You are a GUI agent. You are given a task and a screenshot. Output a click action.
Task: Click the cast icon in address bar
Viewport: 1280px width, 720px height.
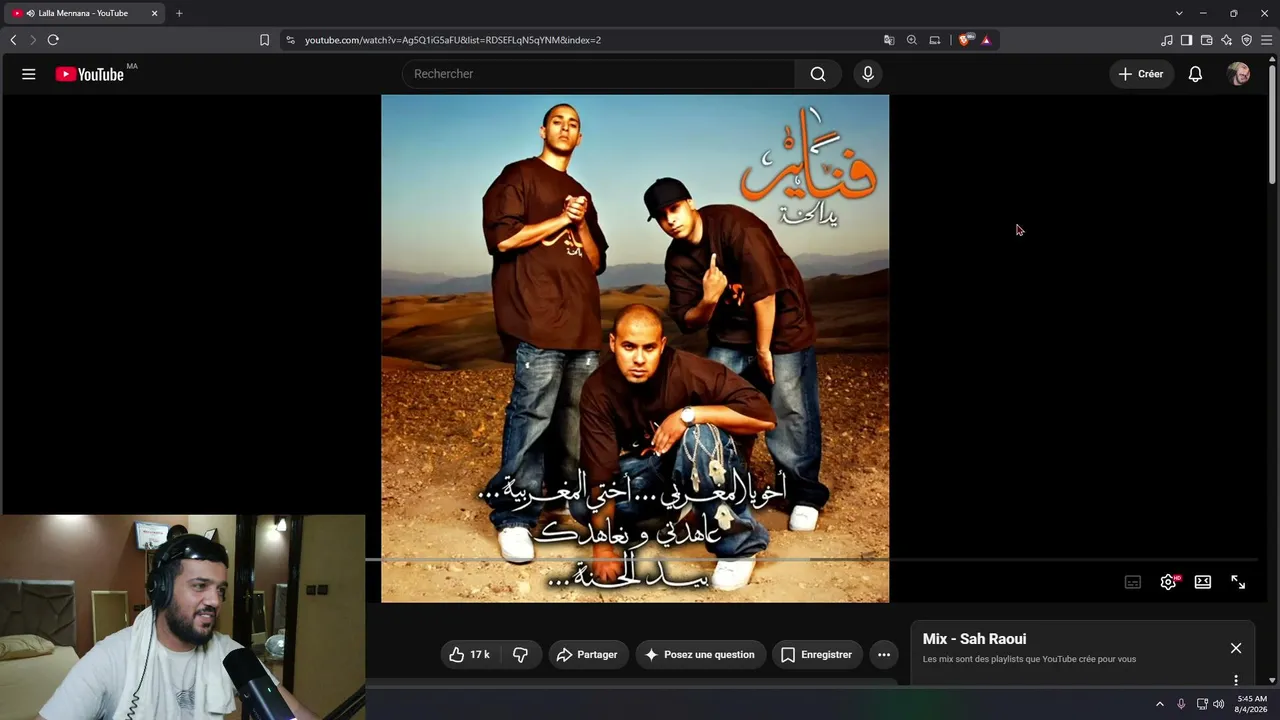tap(935, 40)
